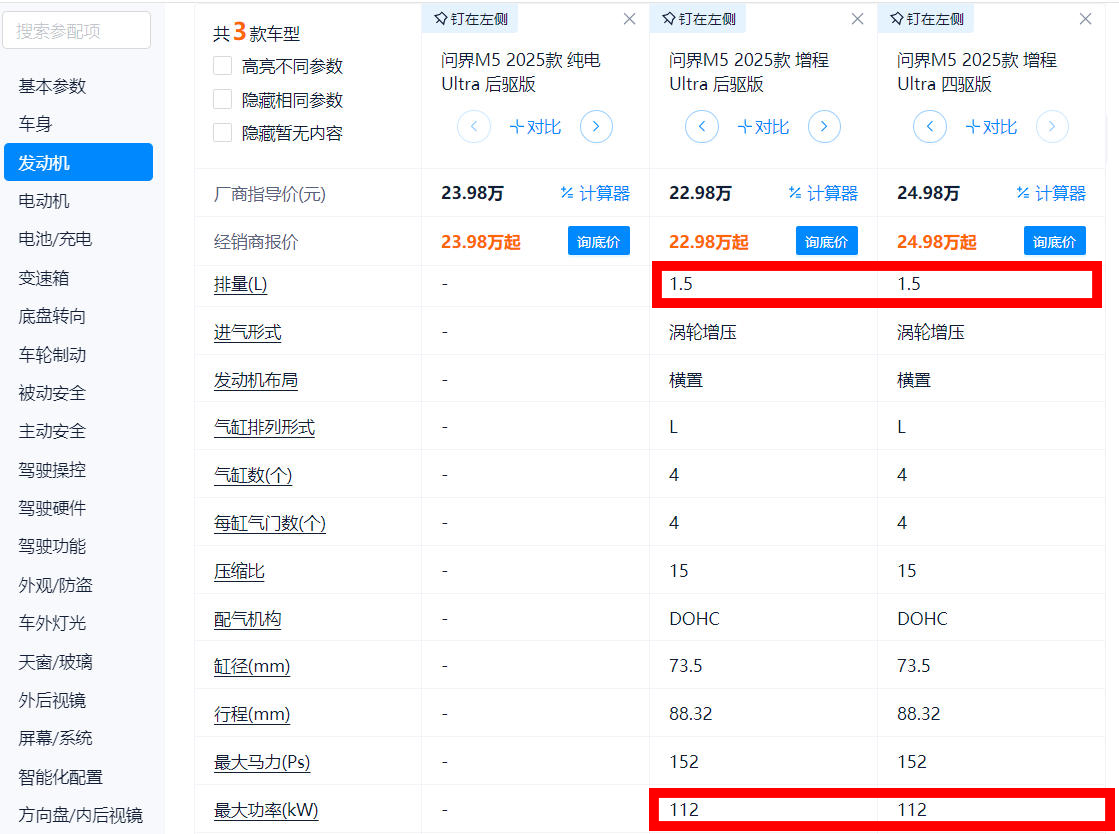
Task: Move 增程 Ultra 四驱版 column left
Action: [x=930, y=127]
